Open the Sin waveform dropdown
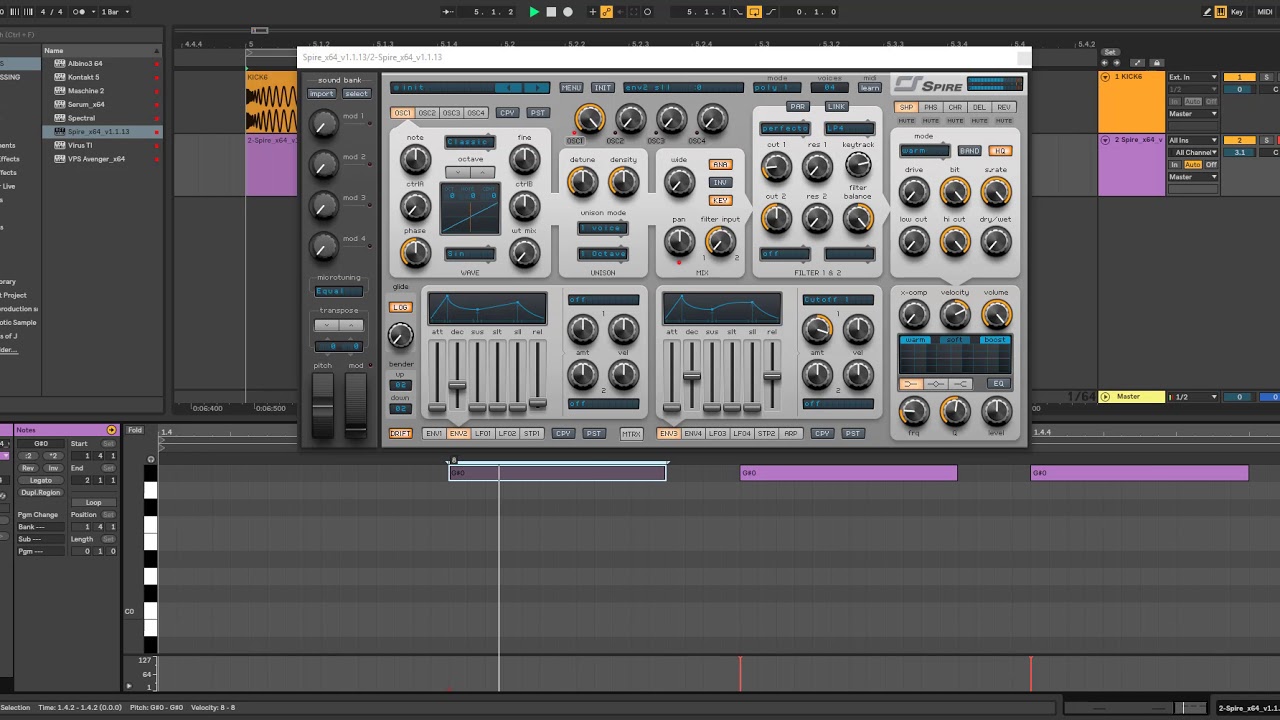The width and height of the screenshot is (1280, 720). [470, 254]
